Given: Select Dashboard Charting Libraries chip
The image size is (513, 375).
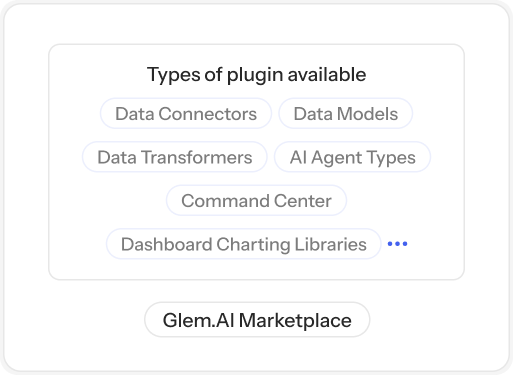Looking at the screenshot, I should [244, 244].
